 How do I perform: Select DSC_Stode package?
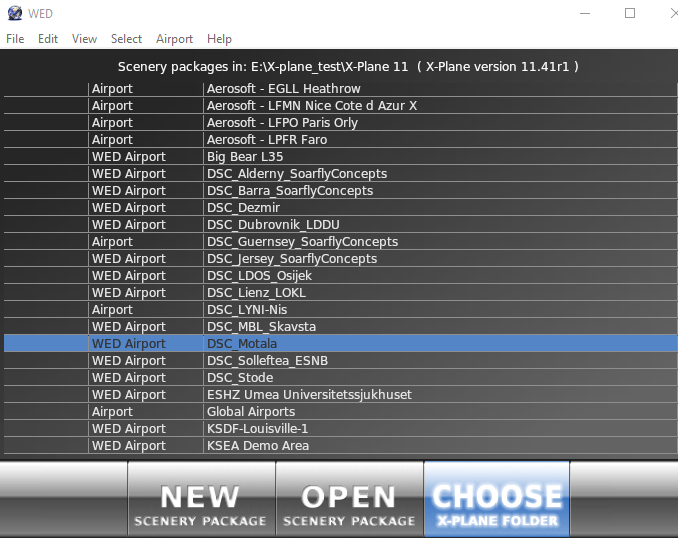point(341,378)
